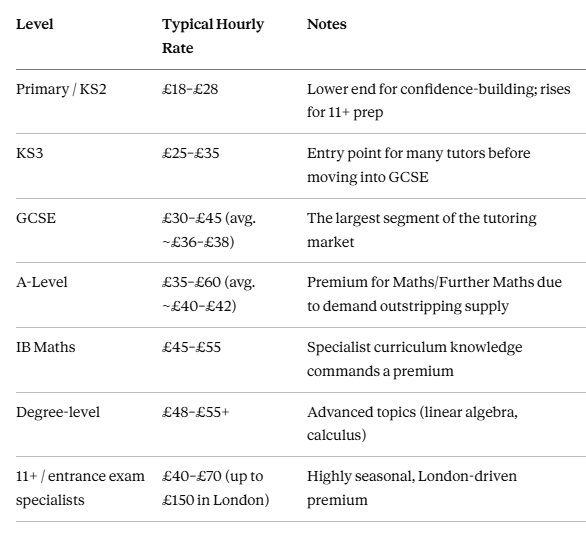Click the Maths/Further Maths premium note

click(434, 294)
